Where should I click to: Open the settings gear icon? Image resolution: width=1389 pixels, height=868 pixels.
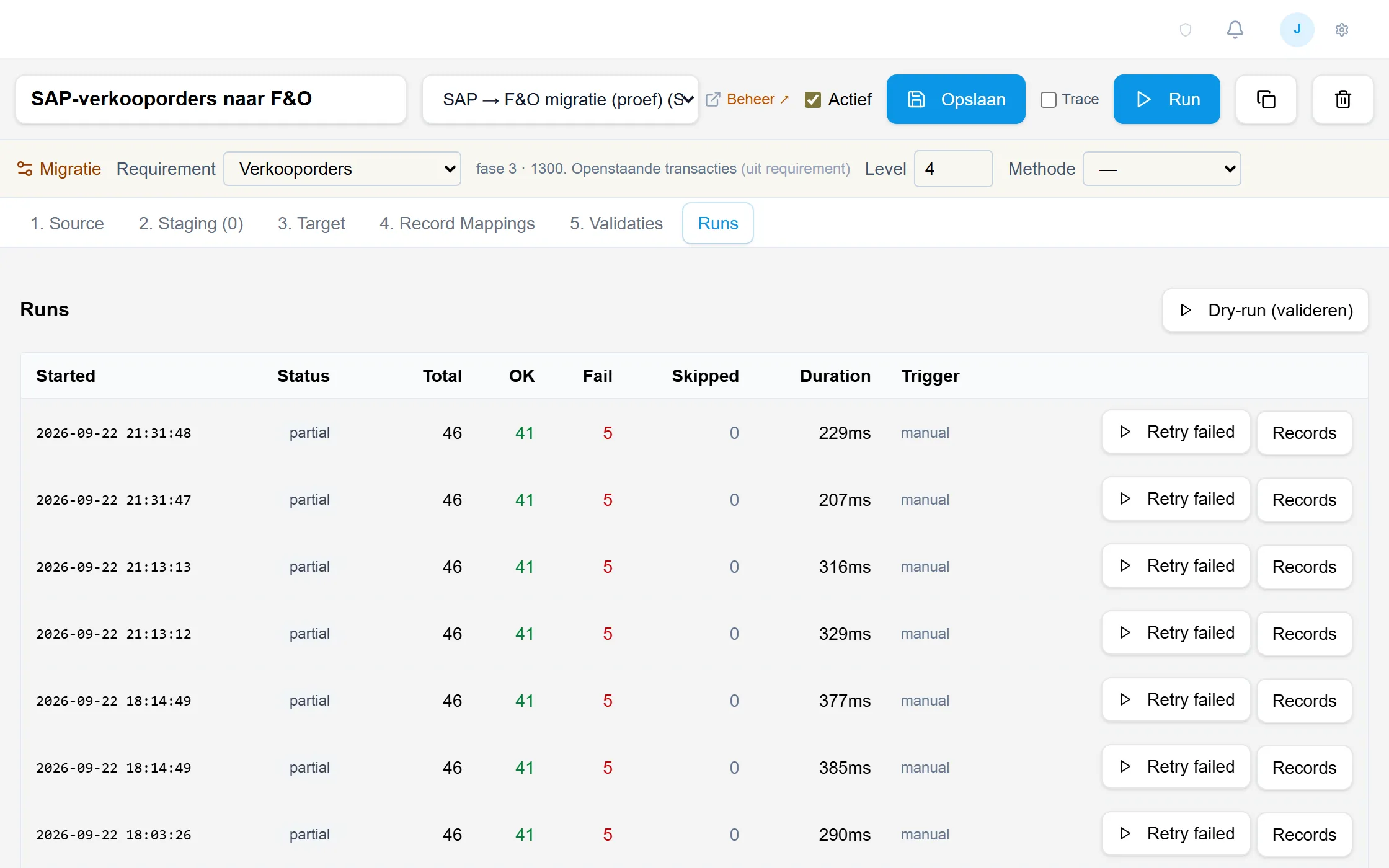pyautogui.click(x=1342, y=30)
